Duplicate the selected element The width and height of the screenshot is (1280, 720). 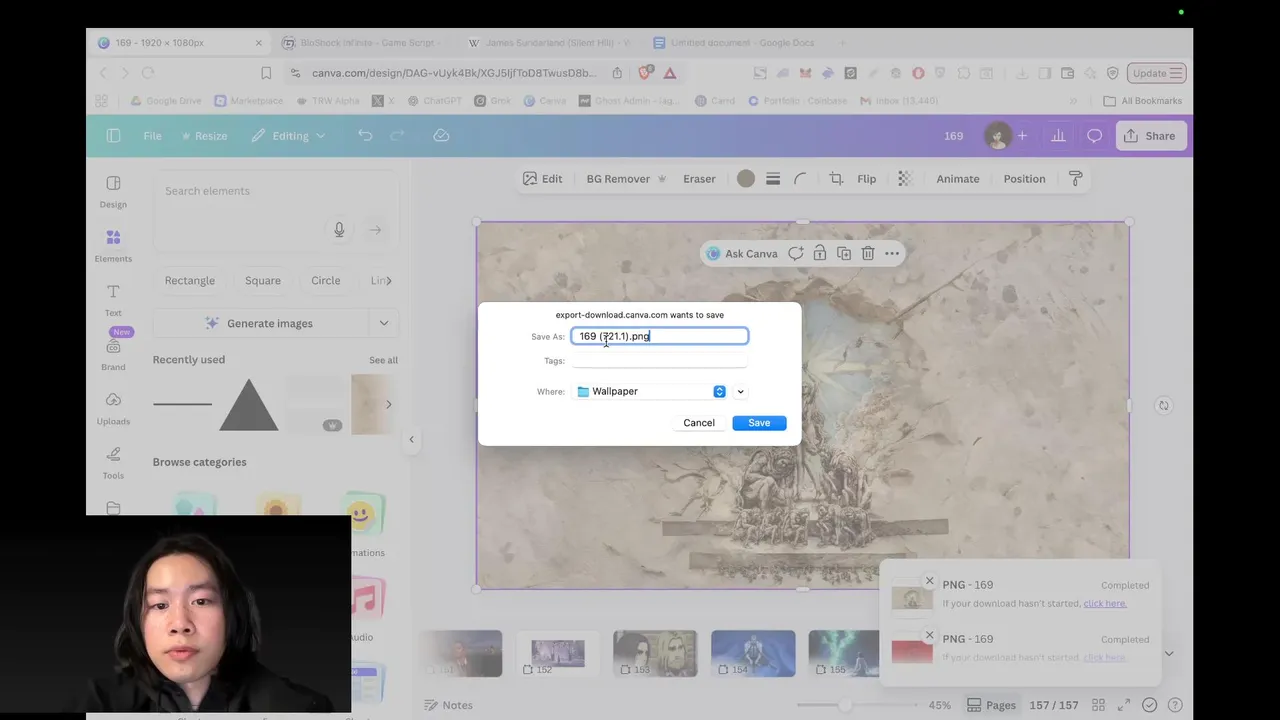point(844,254)
